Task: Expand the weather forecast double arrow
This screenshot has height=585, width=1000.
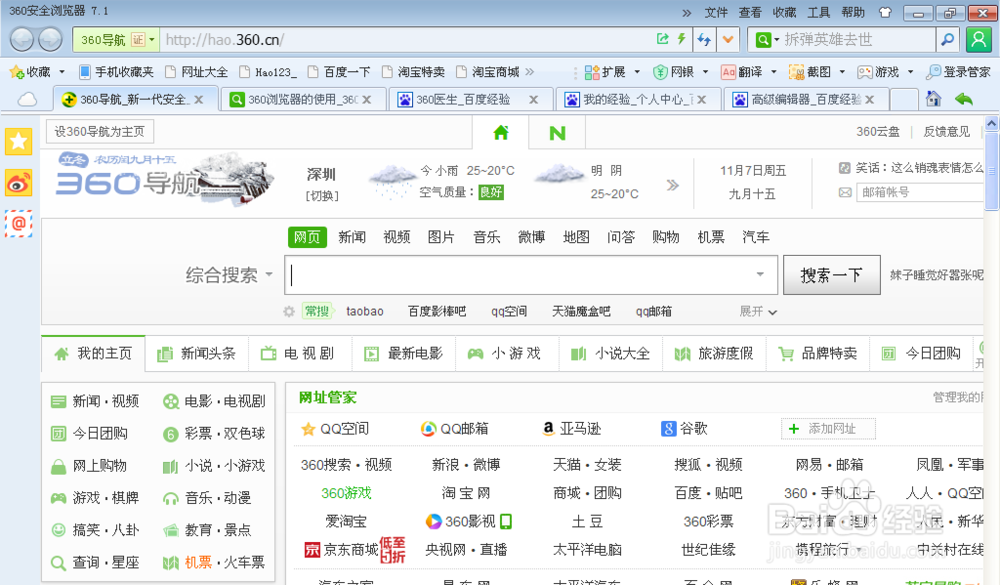Action: (672, 185)
